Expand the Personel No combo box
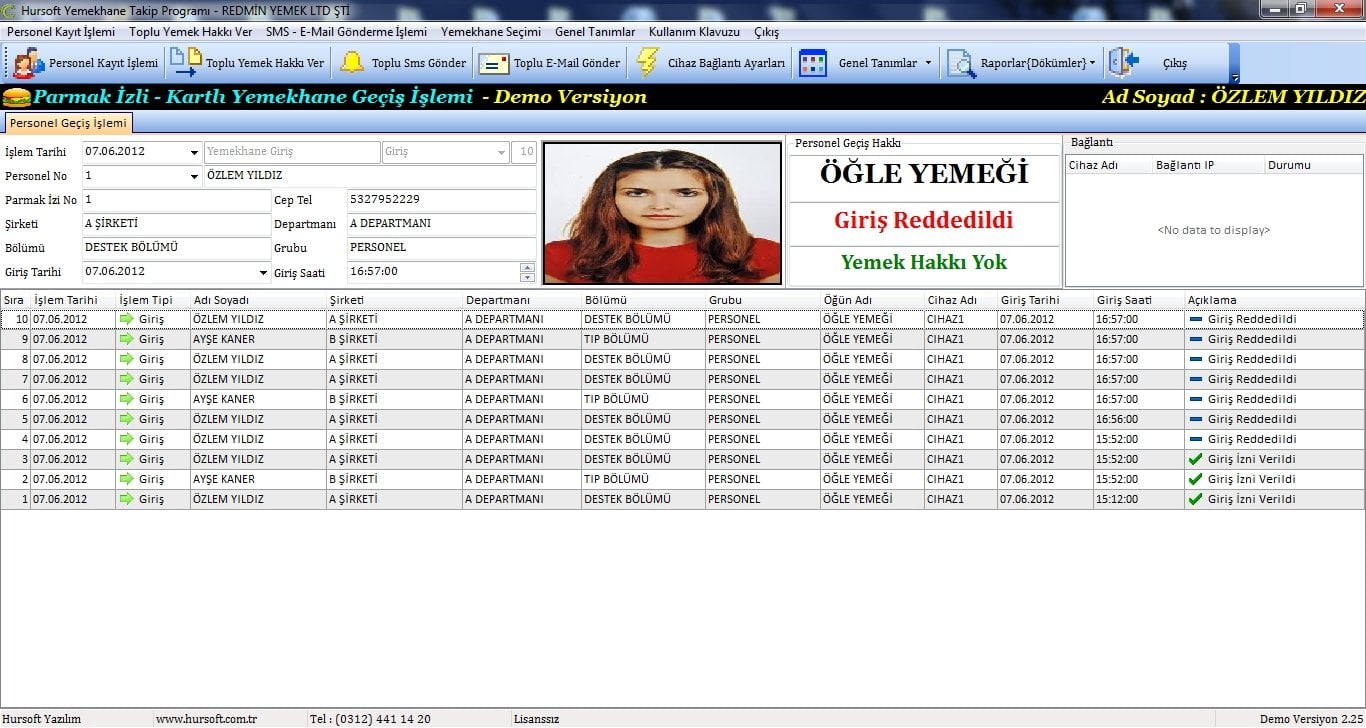The height and width of the screenshot is (728, 1366). tap(196, 176)
